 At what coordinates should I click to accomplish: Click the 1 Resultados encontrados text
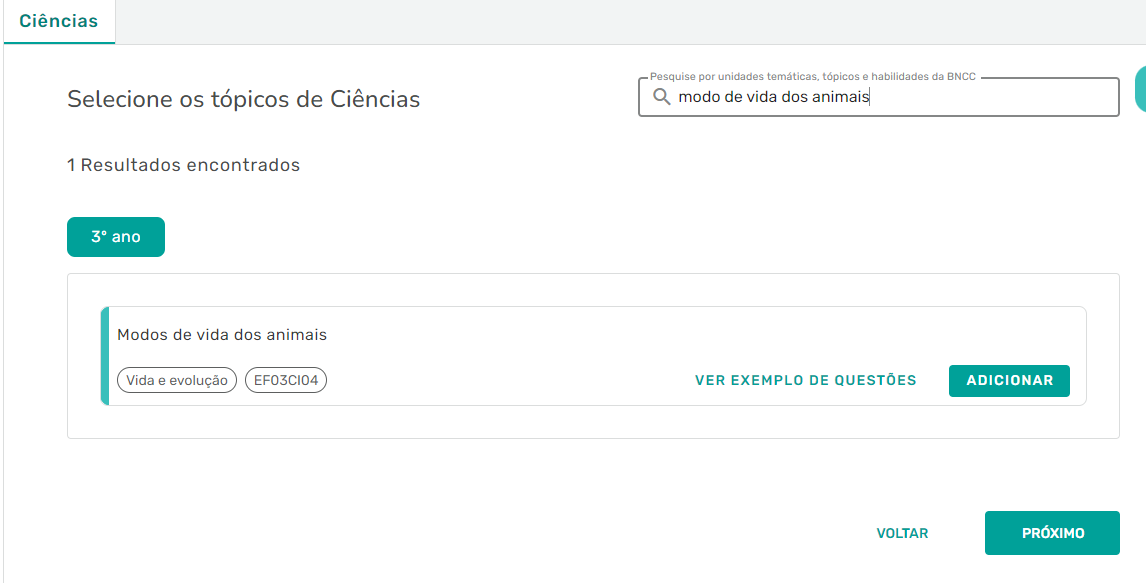[183, 165]
